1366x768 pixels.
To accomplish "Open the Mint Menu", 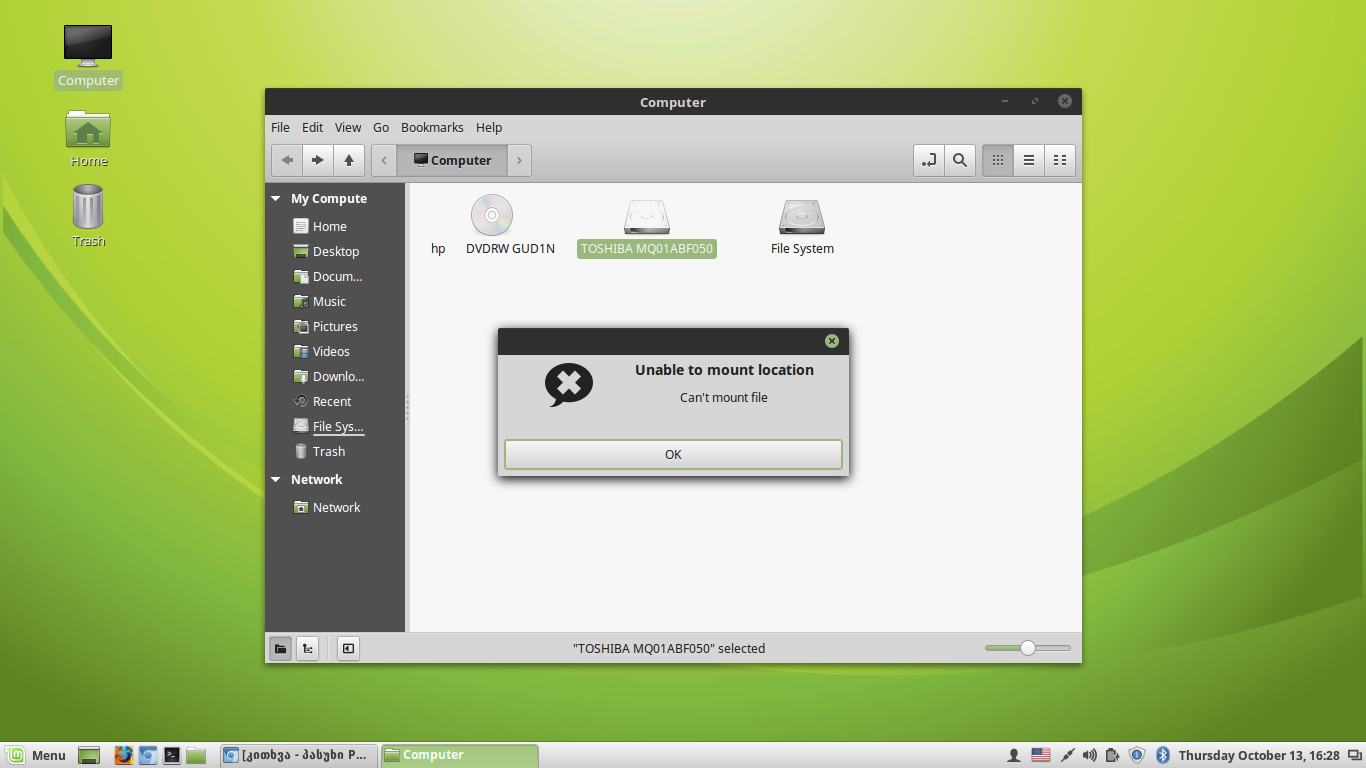I will [35, 755].
